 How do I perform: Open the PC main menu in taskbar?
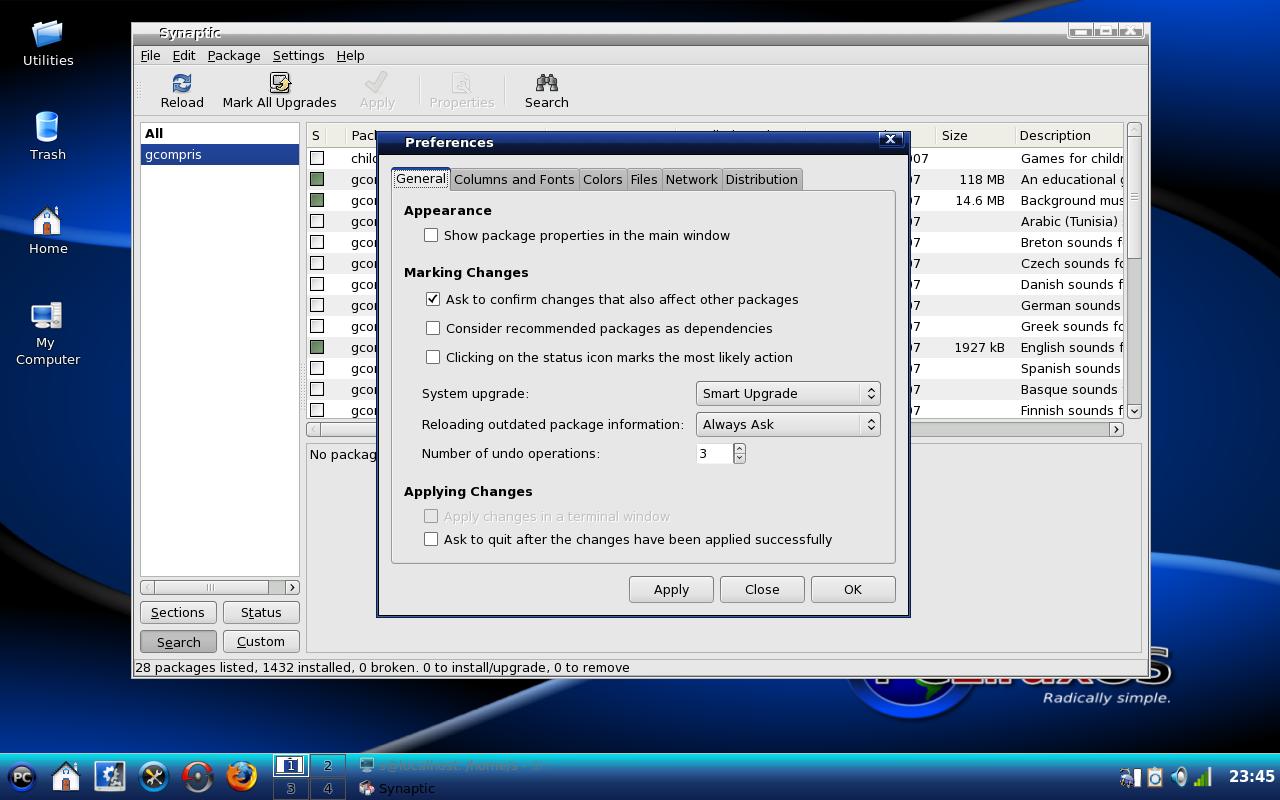[22, 777]
